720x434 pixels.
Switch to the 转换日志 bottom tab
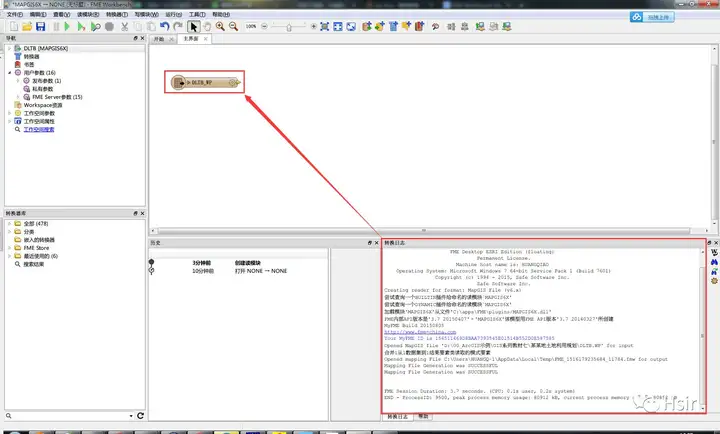point(398,417)
